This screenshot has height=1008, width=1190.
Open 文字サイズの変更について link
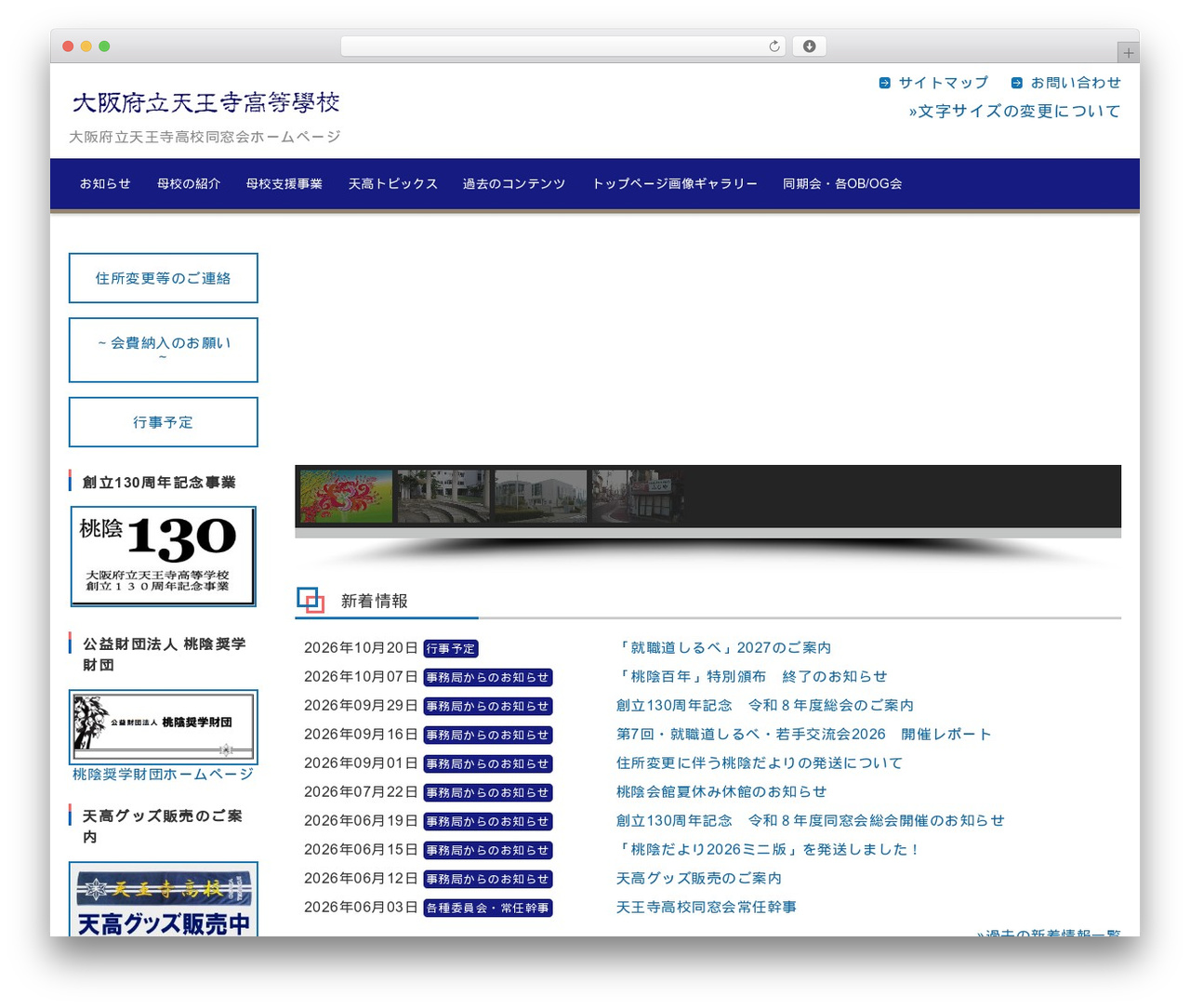(1014, 112)
